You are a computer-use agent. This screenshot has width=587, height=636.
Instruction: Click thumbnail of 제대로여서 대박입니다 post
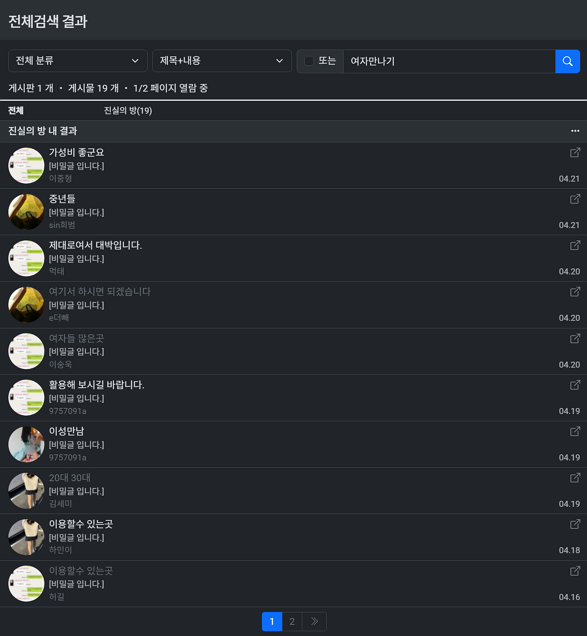coord(26,258)
